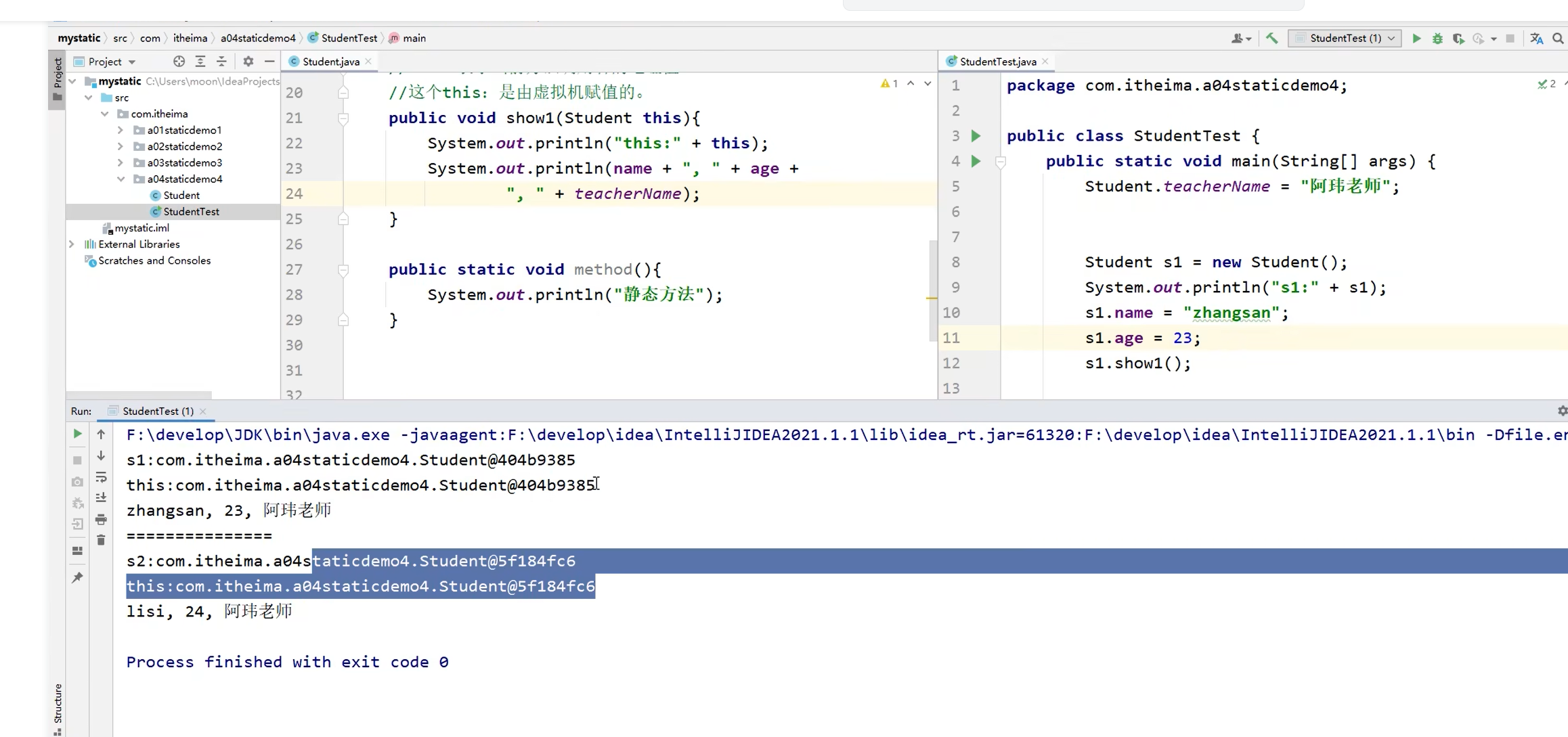Run the program using the green Run icon
The image size is (1568, 737).
(x=1416, y=39)
